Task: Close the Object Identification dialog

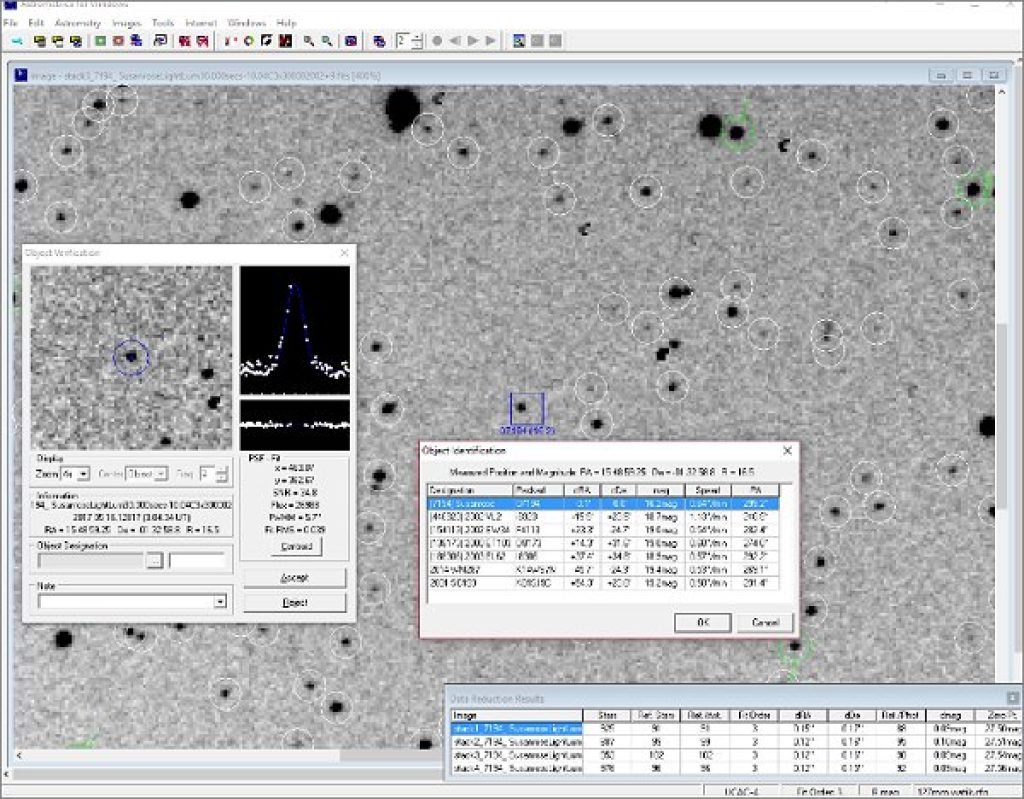Action: [787, 450]
